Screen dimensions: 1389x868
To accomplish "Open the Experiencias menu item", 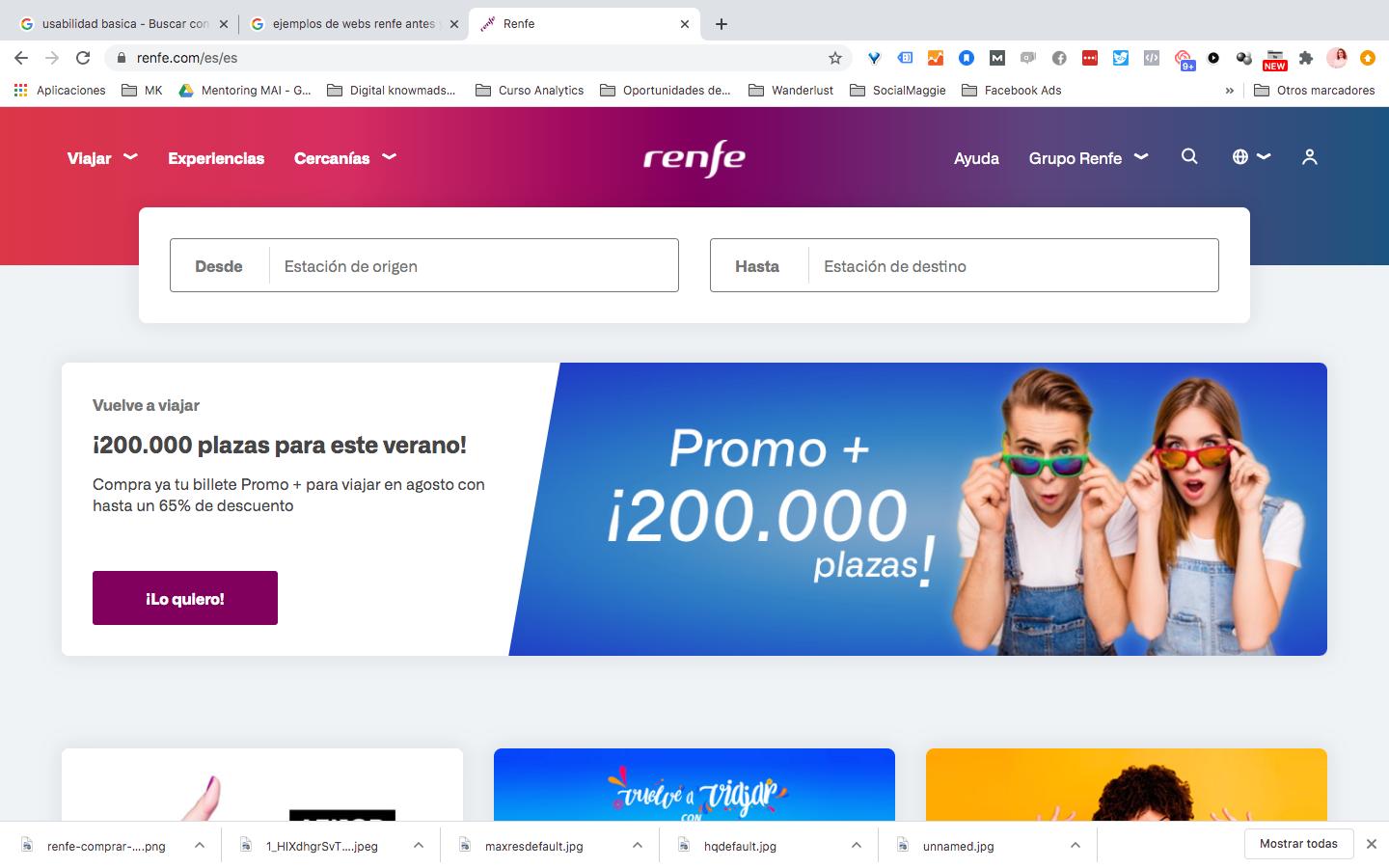I will pos(216,158).
